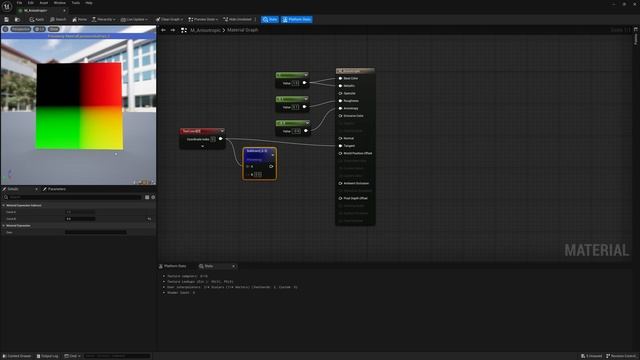The image size is (640, 360).
Task: Apply the material changes
Action: [36, 20]
